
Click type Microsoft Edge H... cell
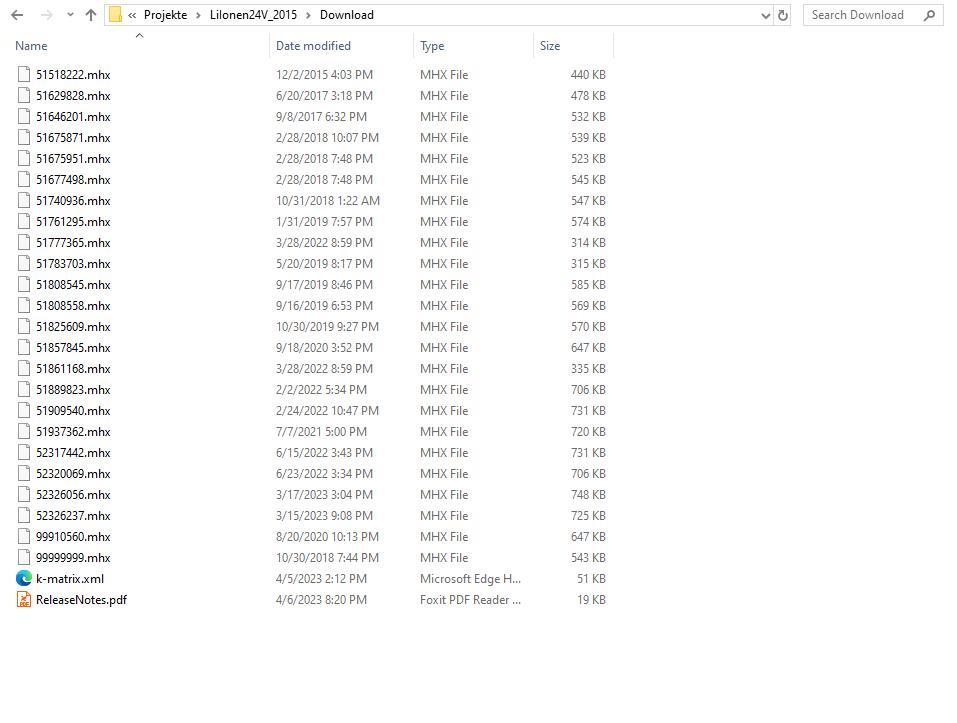click(x=470, y=578)
